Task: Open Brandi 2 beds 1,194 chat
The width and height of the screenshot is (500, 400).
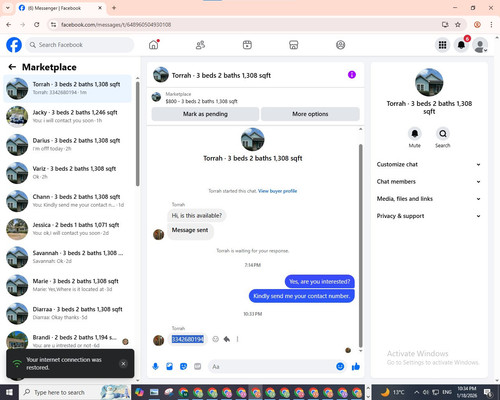Action: point(68,341)
